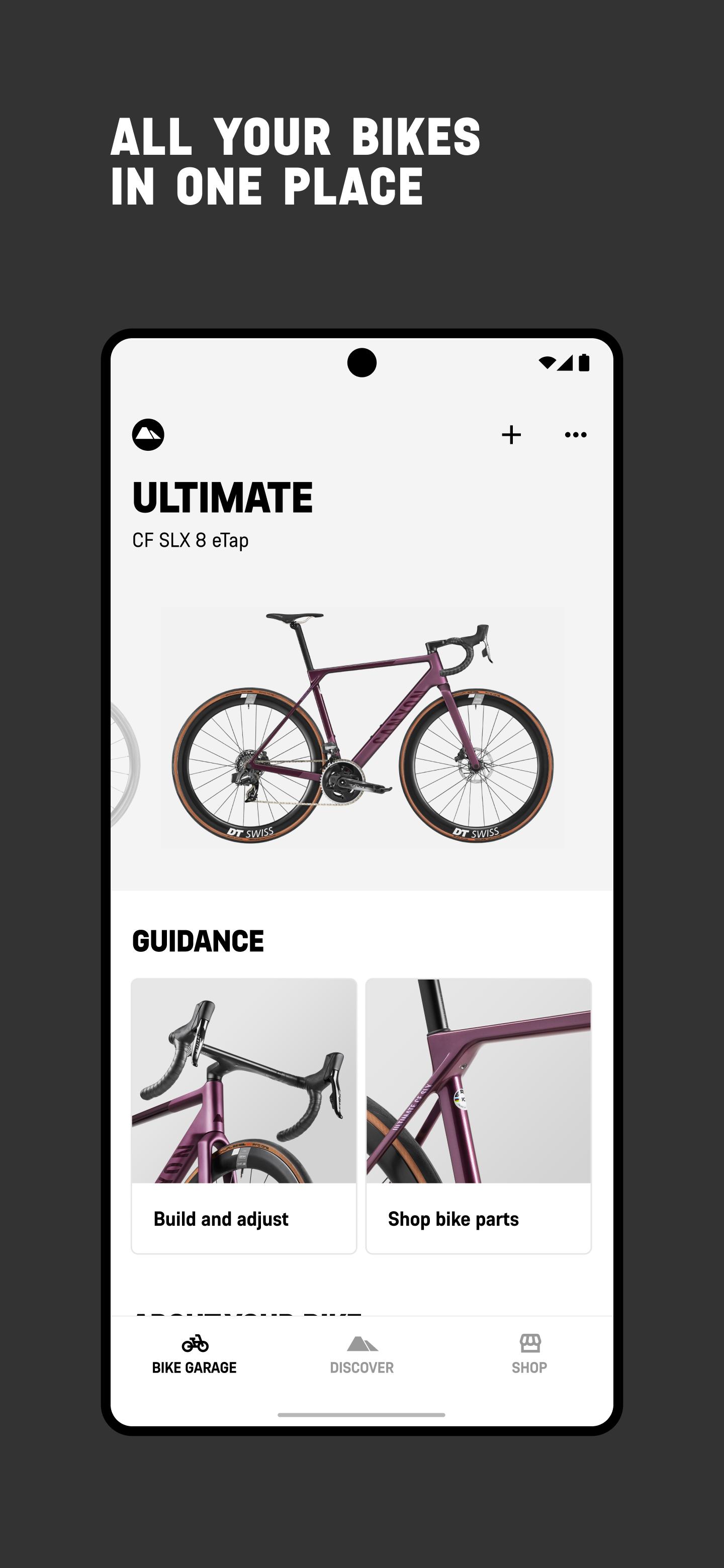724x1568 pixels.
Task: Click the bicycle icon in bottom navigation
Action: [x=195, y=1343]
